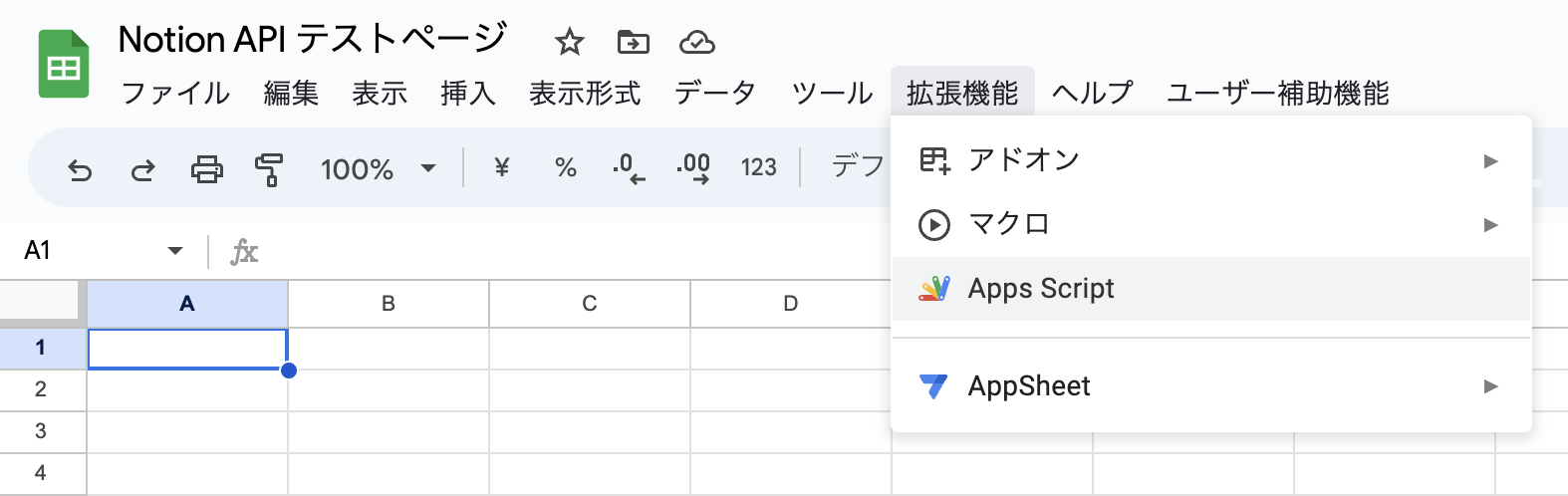The image size is (1568, 496).
Task: Expand the A1 name box dropdown
Action: [175, 250]
